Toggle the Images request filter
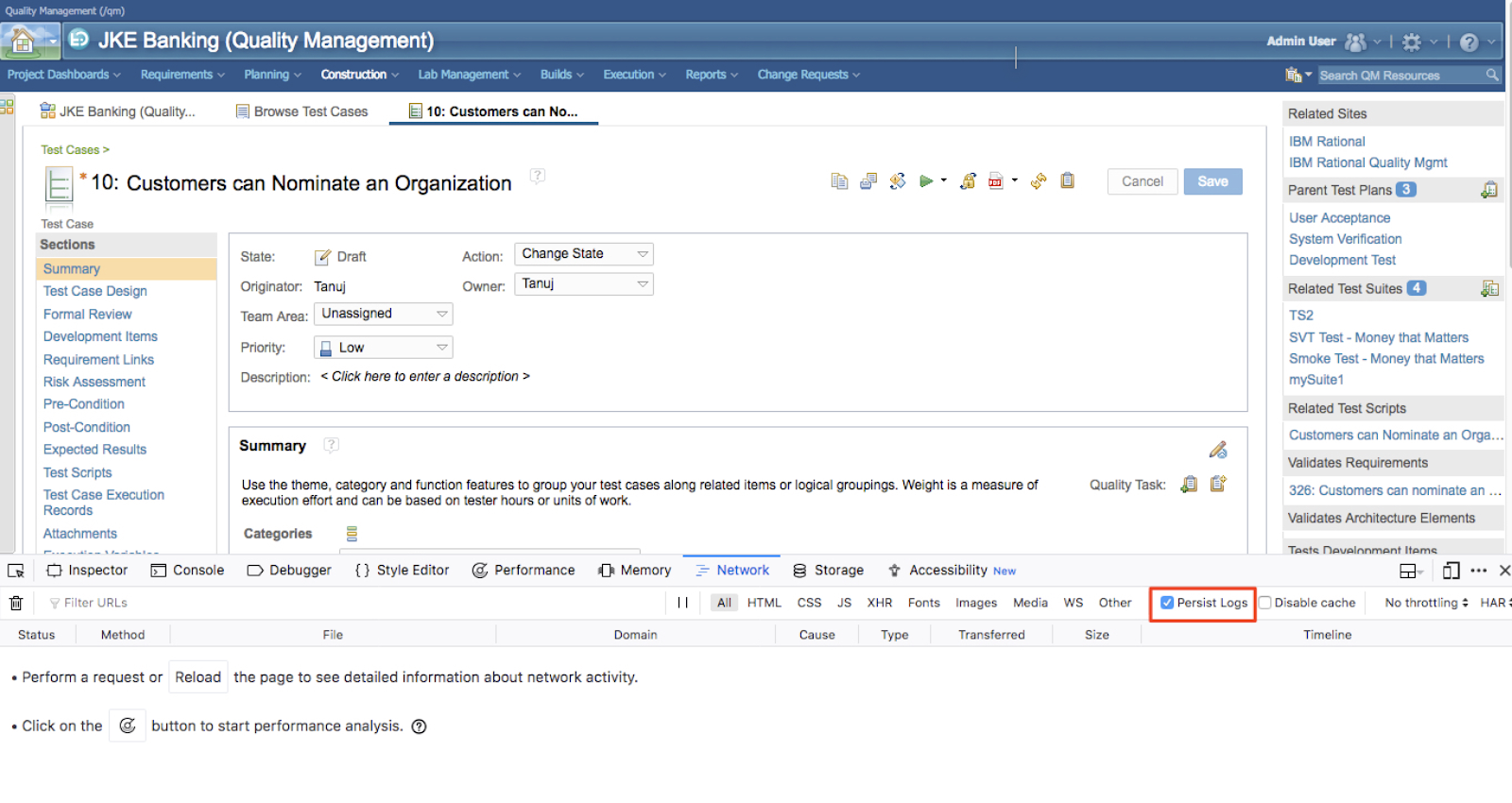The height and width of the screenshot is (803, 1512). [x=976, y=603]
